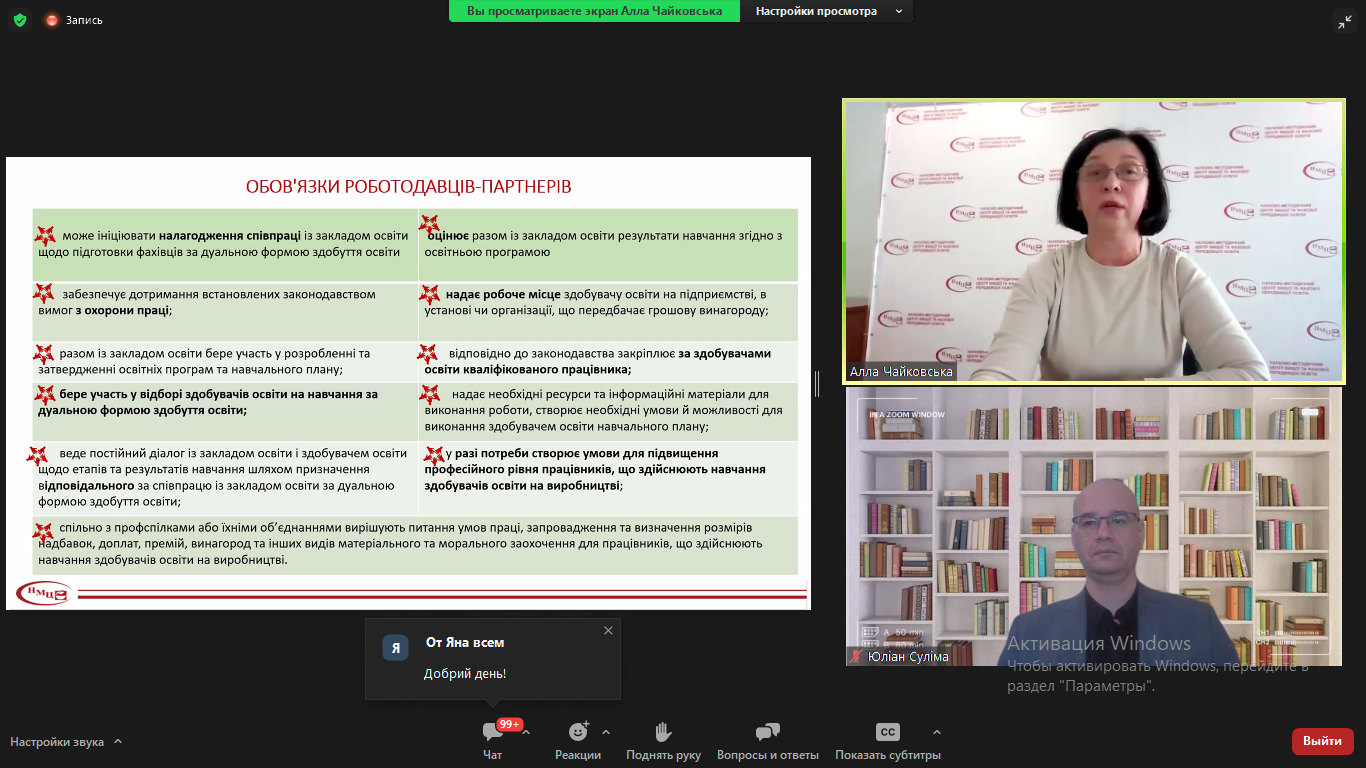Show subtitles with the CC icon
This screenshot has width=1366, height=768.
[x=887, y=732]
